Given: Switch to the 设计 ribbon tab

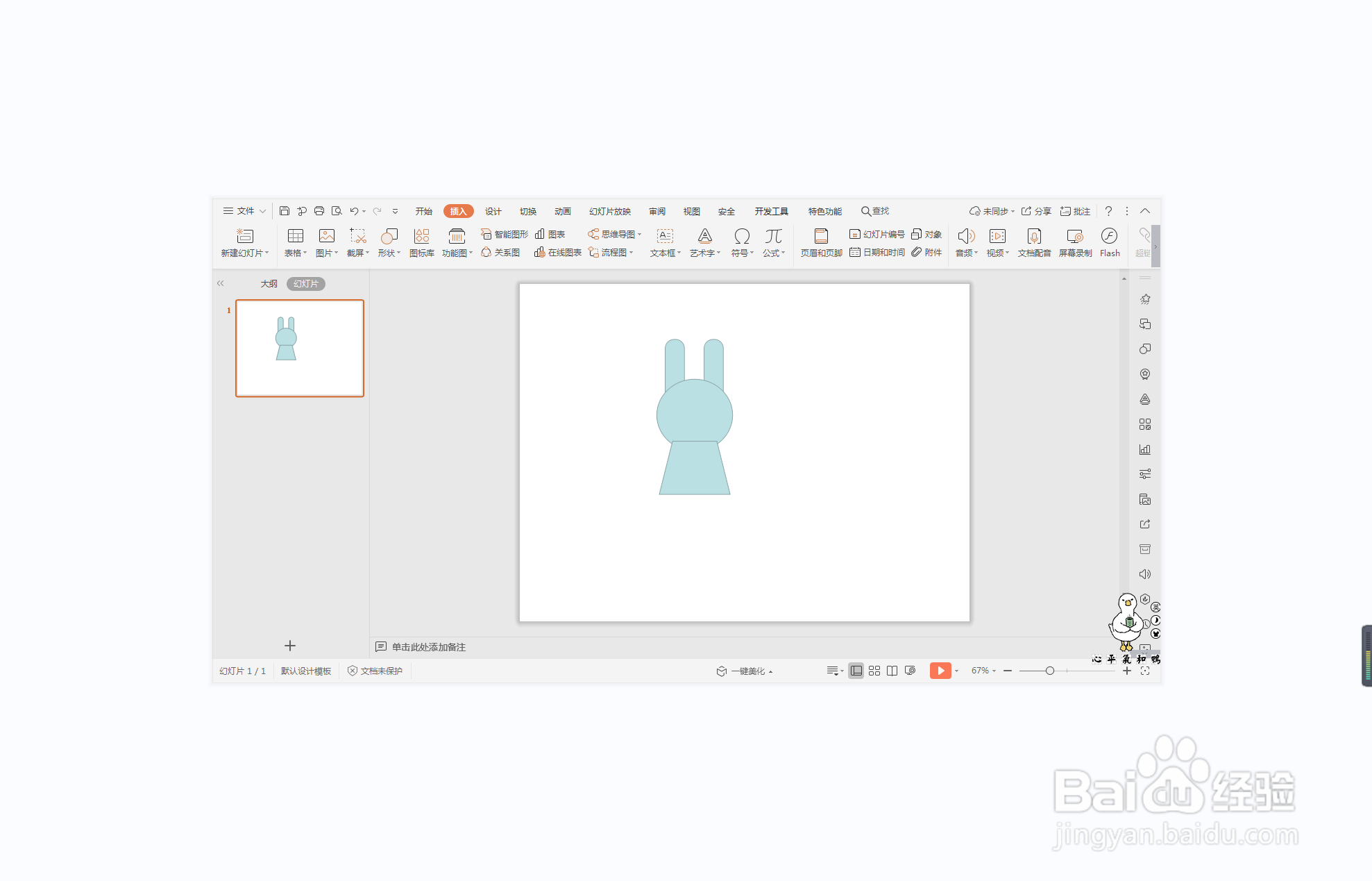Looking at the screenshot, I should [493, 211].
